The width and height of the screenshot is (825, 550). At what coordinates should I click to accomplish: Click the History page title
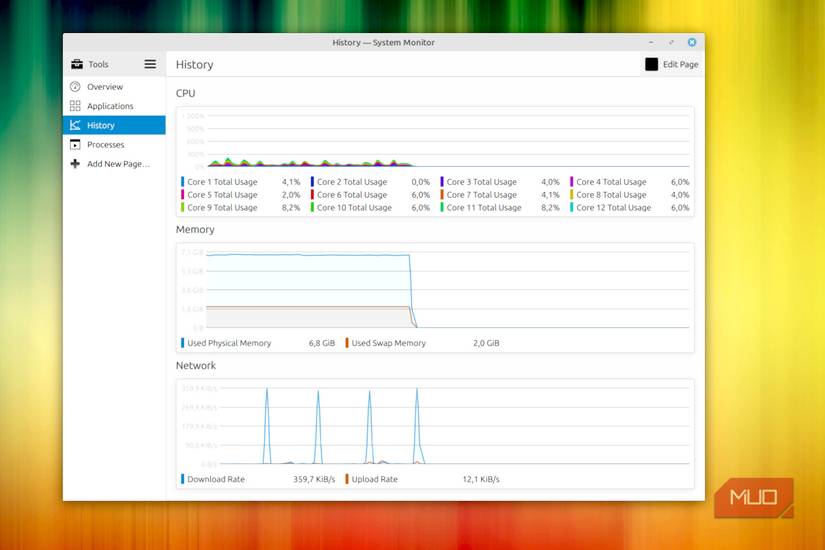195,65
